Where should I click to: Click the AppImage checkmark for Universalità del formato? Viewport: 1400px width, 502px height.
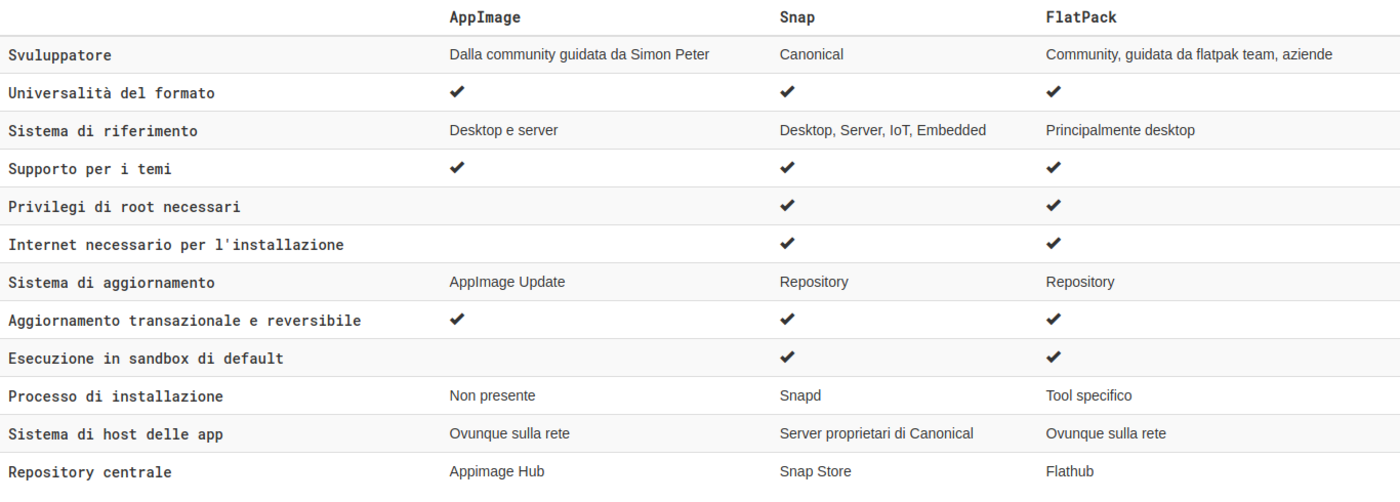[x=457, y=92]
